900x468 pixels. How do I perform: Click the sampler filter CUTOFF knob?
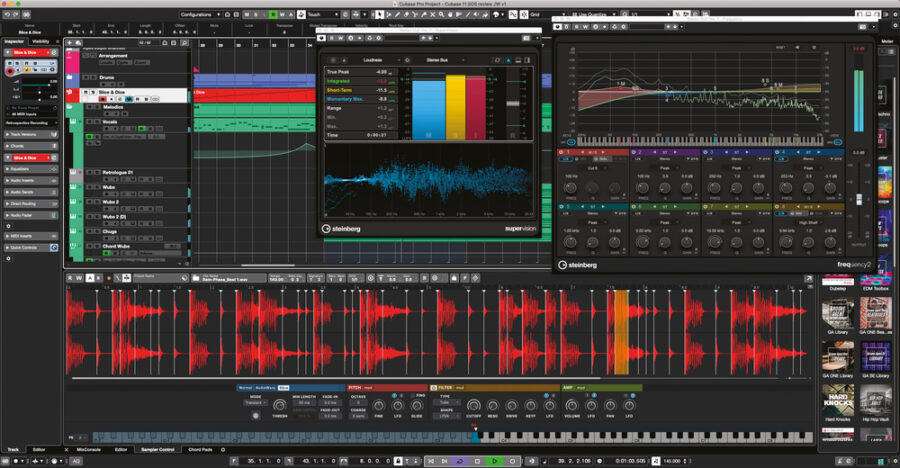pos(474,406)
